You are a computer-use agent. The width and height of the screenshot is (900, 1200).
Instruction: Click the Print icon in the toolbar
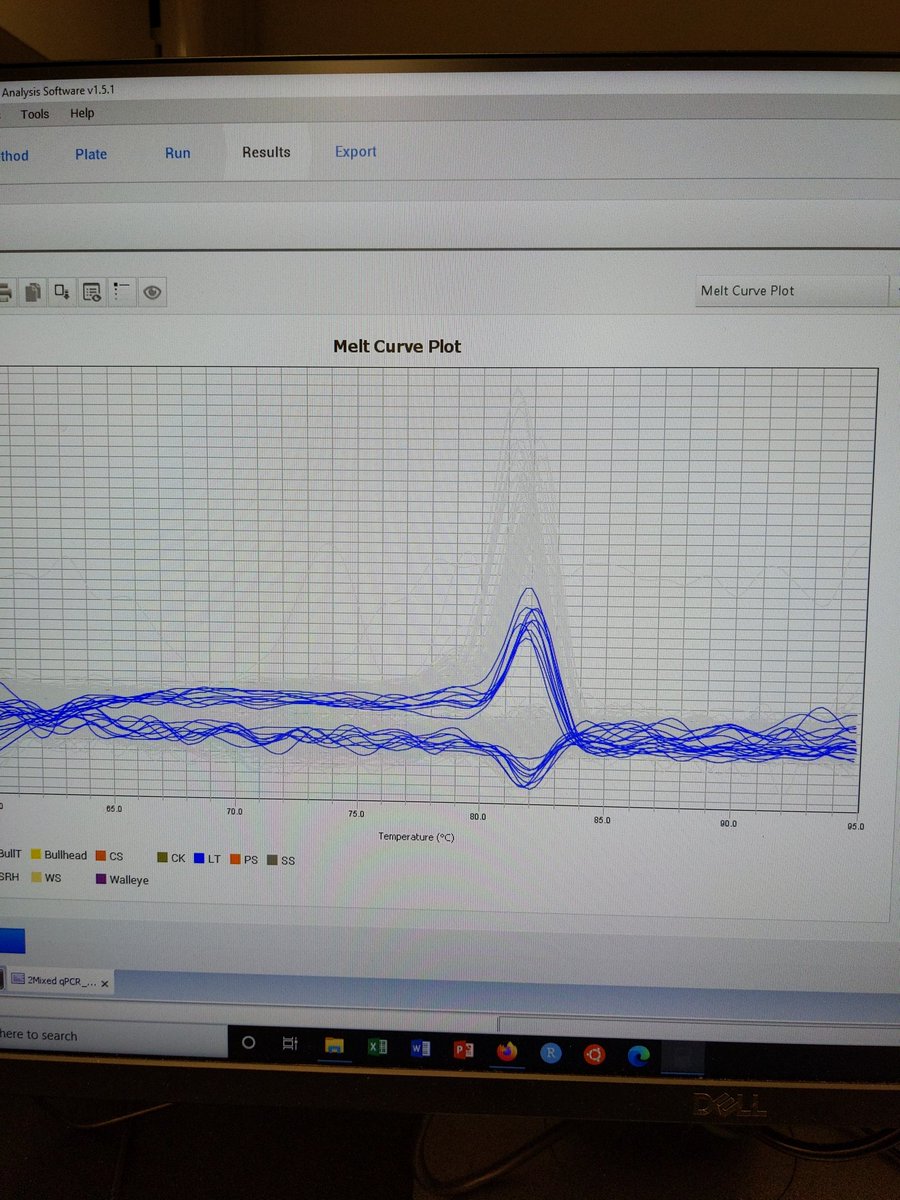pos(7,291)
